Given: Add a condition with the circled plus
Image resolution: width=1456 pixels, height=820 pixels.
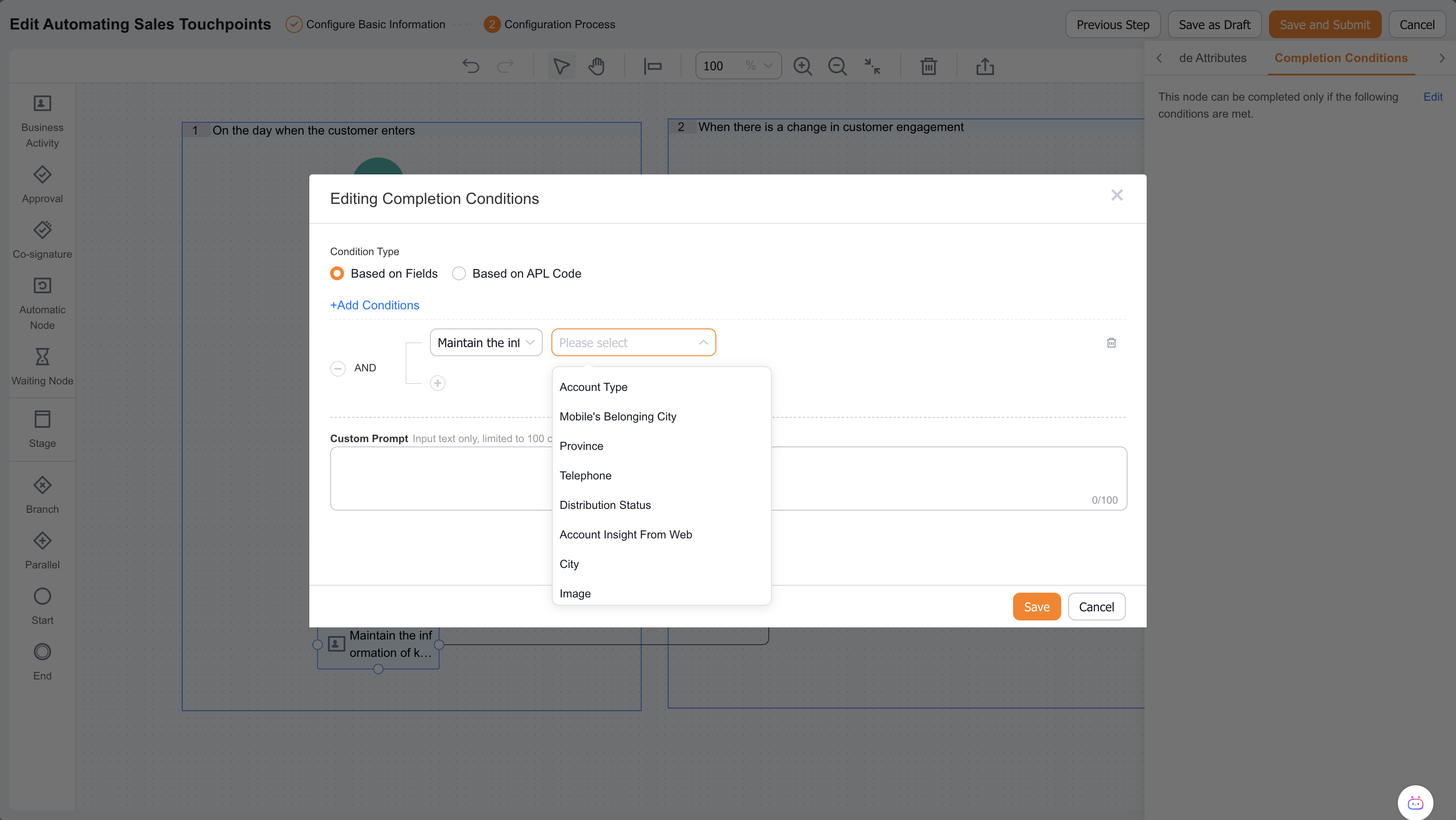Looking at the screenshot, I should tap(437, 383).
